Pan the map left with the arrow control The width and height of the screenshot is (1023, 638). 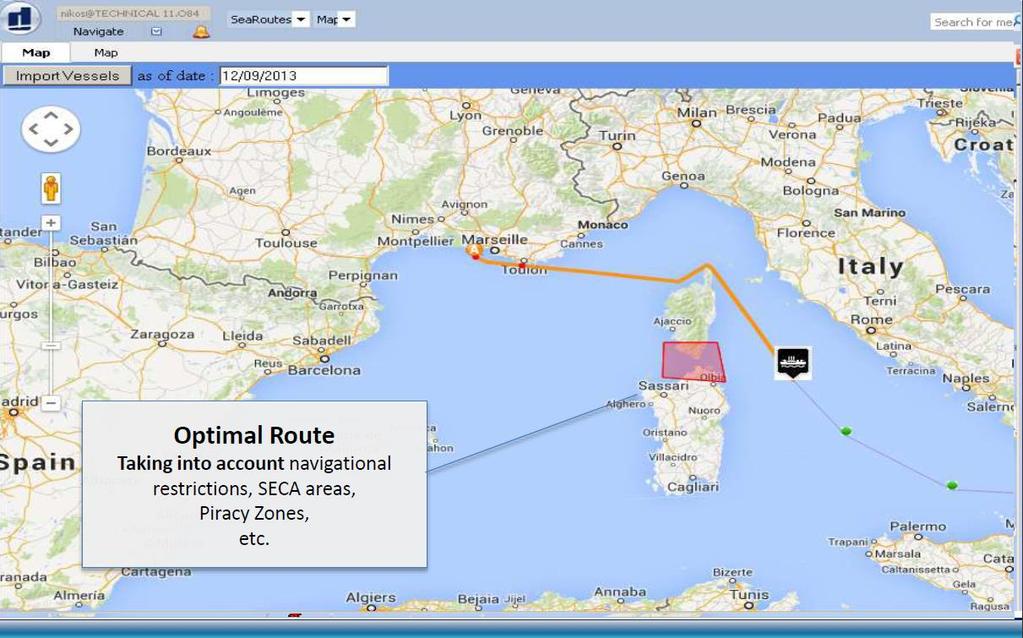(x=33, y=129)
